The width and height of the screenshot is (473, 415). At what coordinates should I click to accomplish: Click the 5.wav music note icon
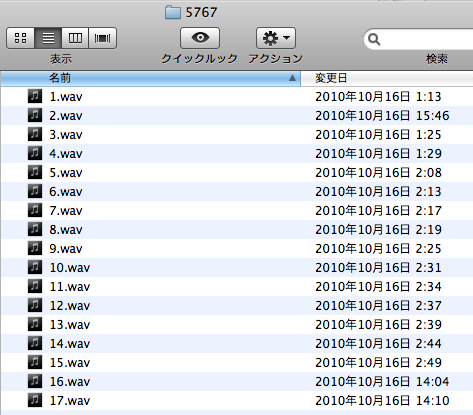(x=35, y=172)
